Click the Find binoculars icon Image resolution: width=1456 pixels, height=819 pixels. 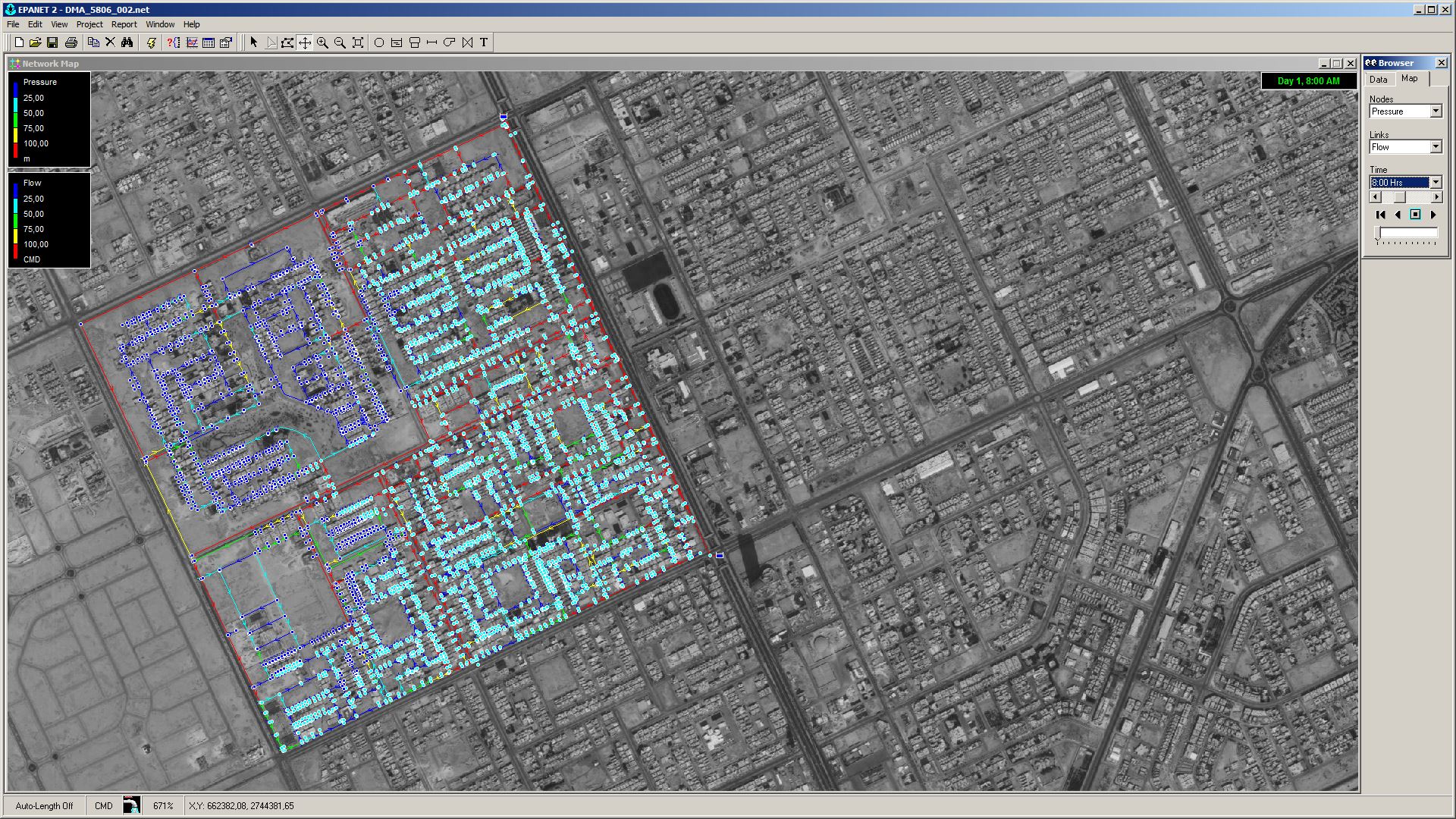coord(127,42)
